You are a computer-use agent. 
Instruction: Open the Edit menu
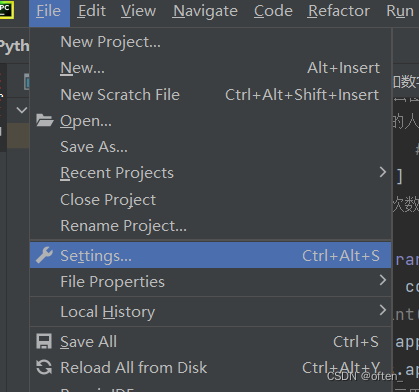coord(92,11)
